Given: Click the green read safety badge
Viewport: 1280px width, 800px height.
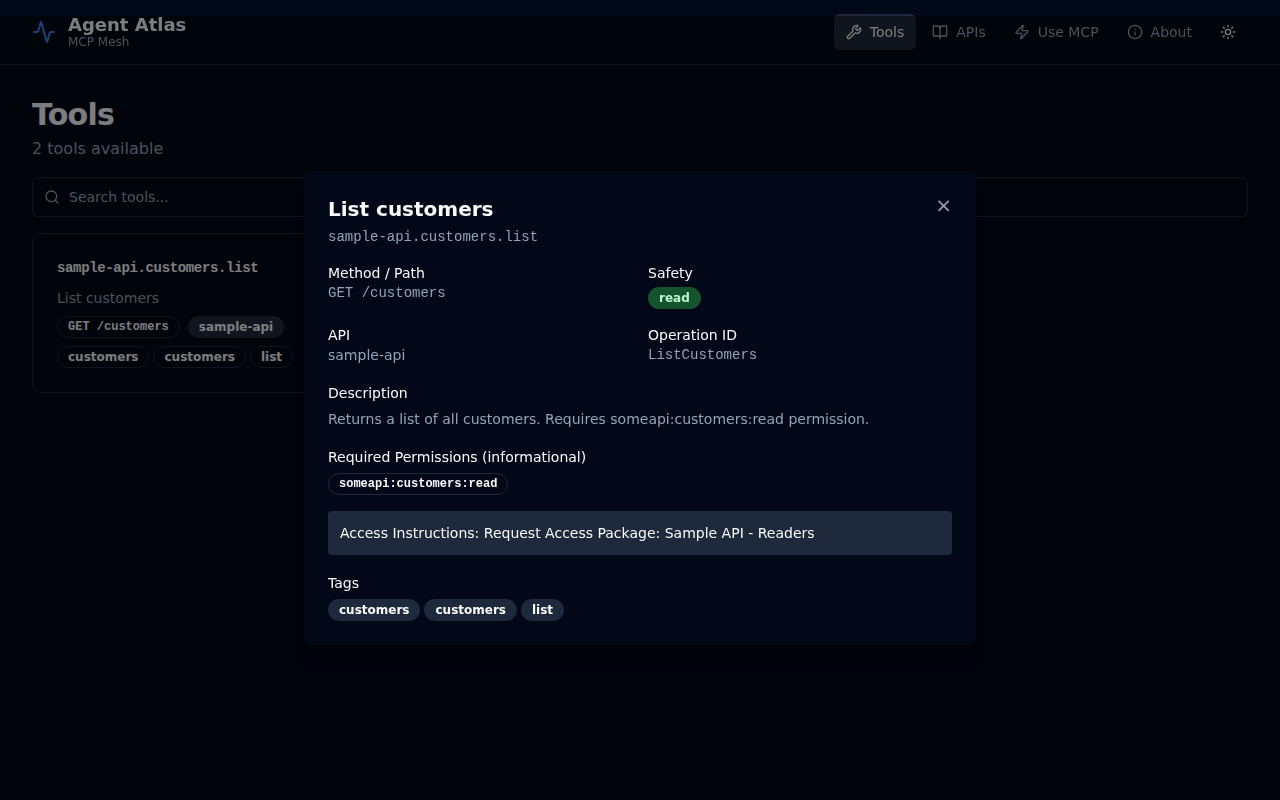Looking at the screenshot, I should click(x=674, y=298).
